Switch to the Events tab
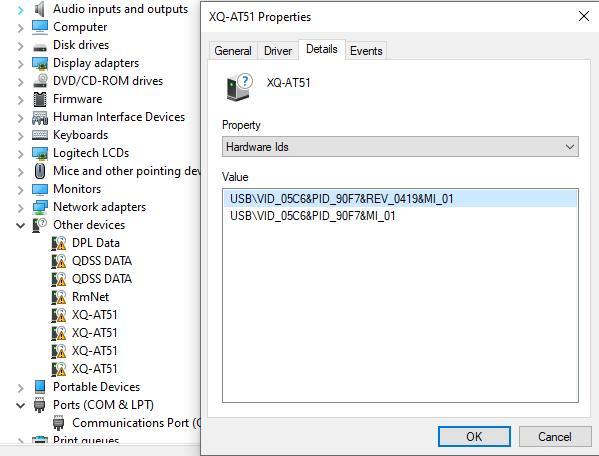The image size is (599, 456). [x=366, y=50]
